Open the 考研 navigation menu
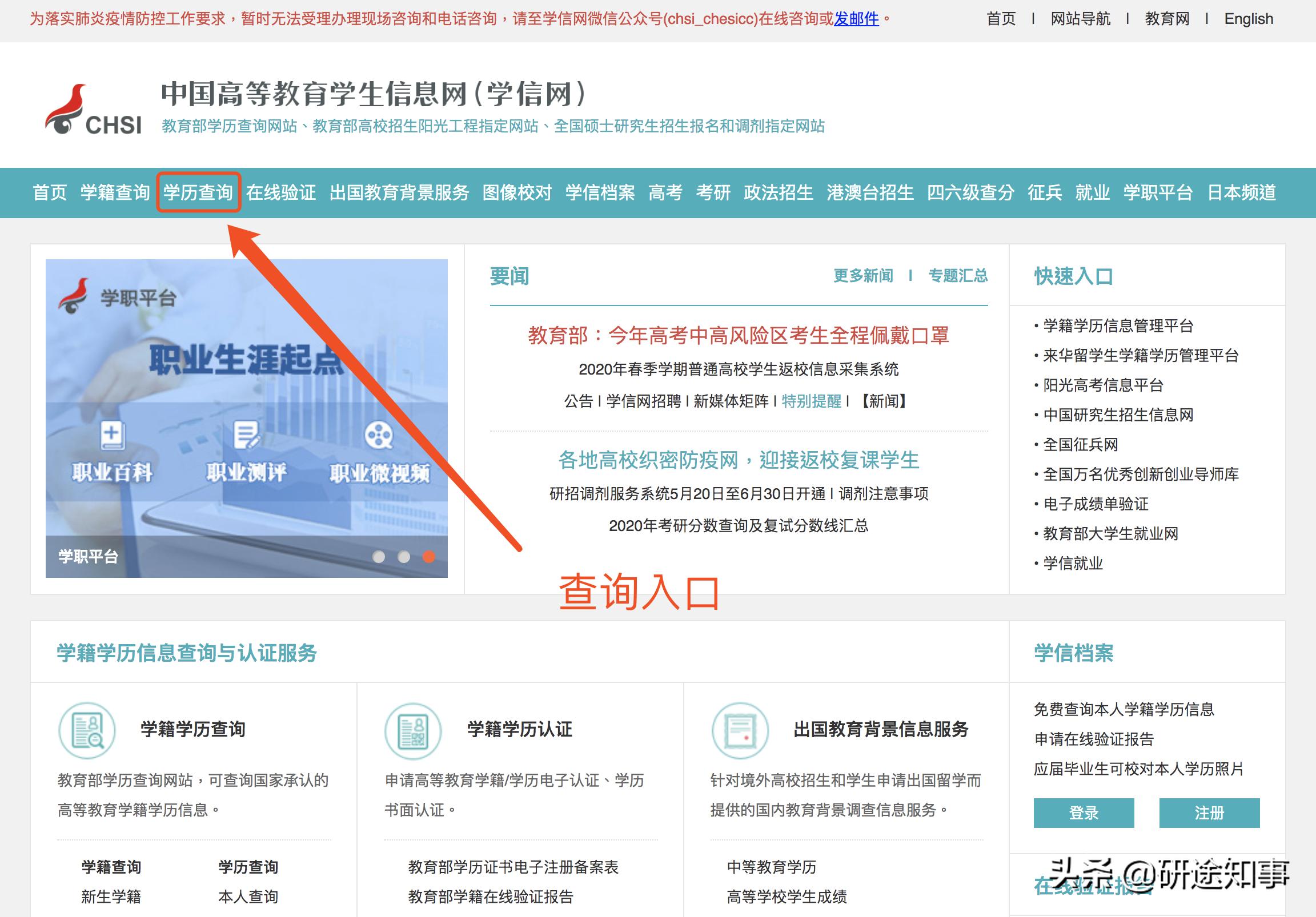The width and height of the screenshot is (1316, 917). pos(713,192)
